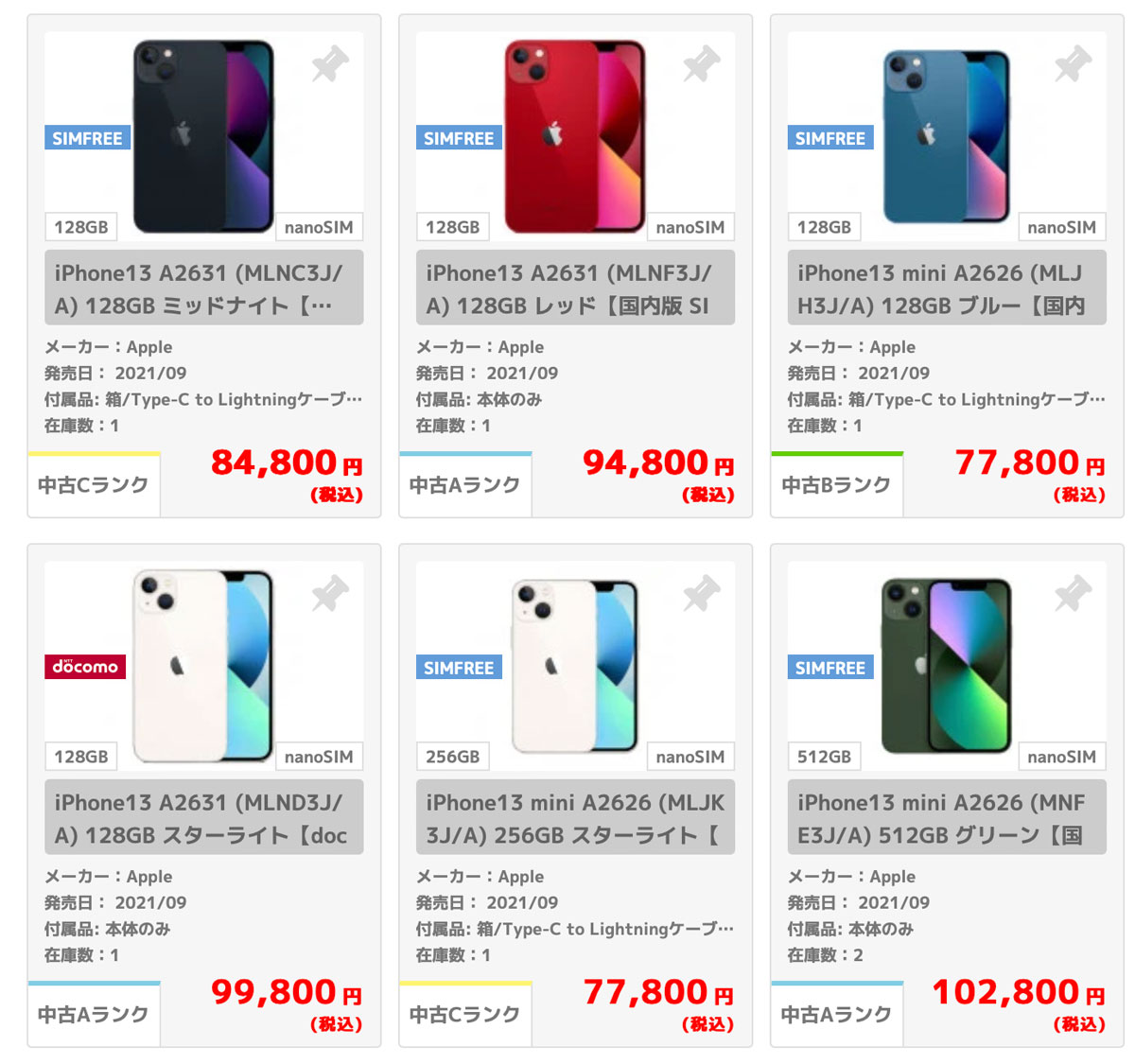1135x1064 pixels.
Task: Open iPhone13 mini (MLJK3J/A) 256GB title
Action: click(x=575, y=818)
